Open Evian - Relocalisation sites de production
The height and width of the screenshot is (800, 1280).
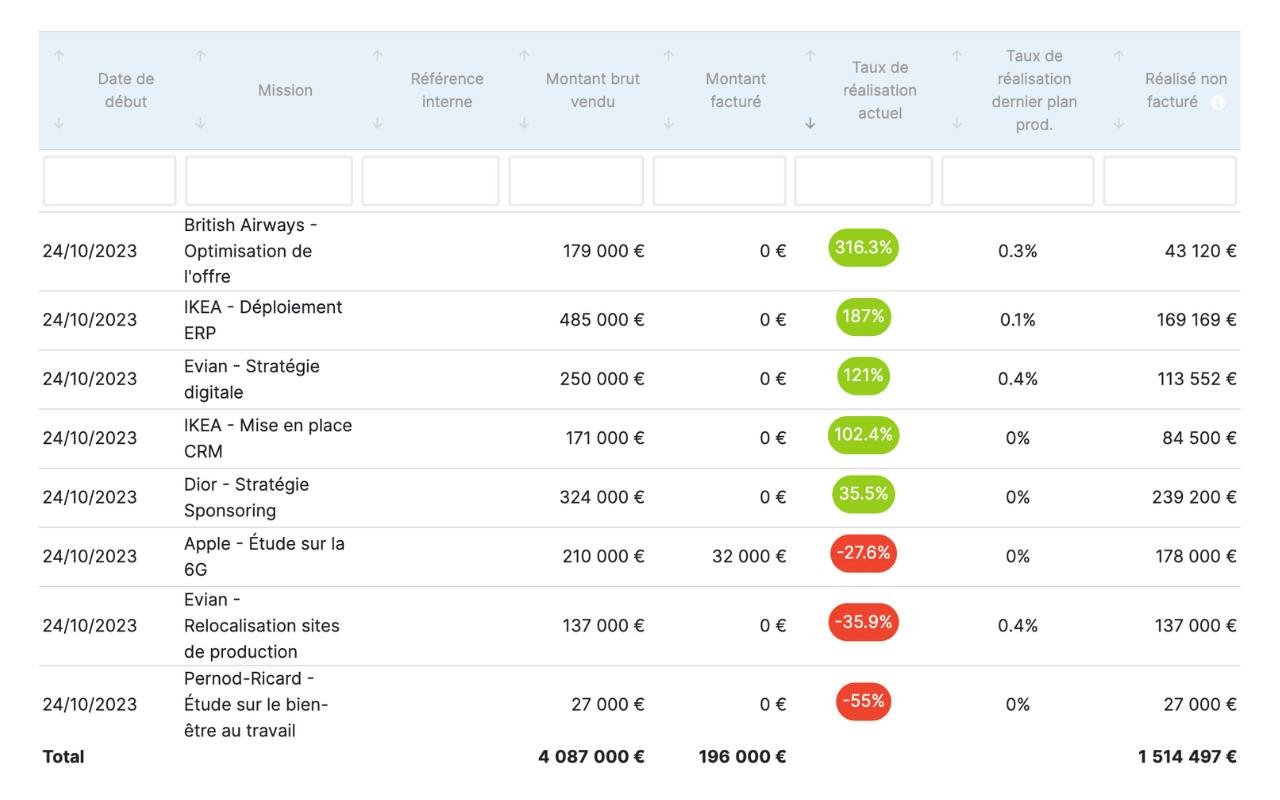[262, 626]
